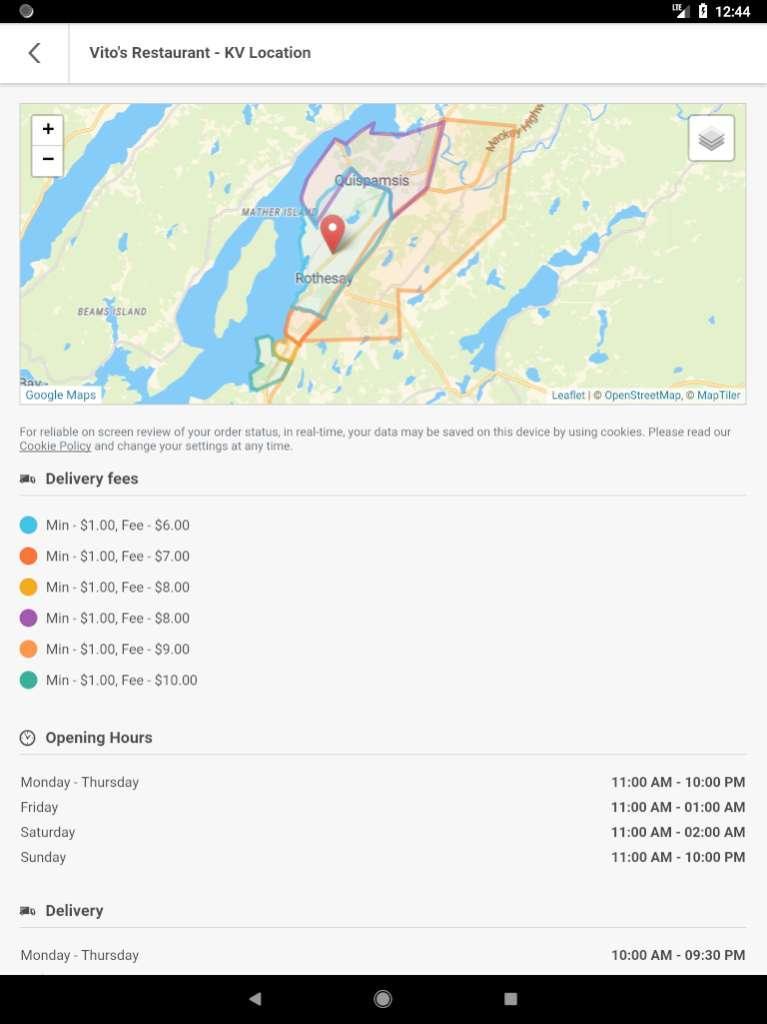The image size is (767, 1024).
Task: Tap the Sunday opening hours label
Action: click(x=43, y=857)
